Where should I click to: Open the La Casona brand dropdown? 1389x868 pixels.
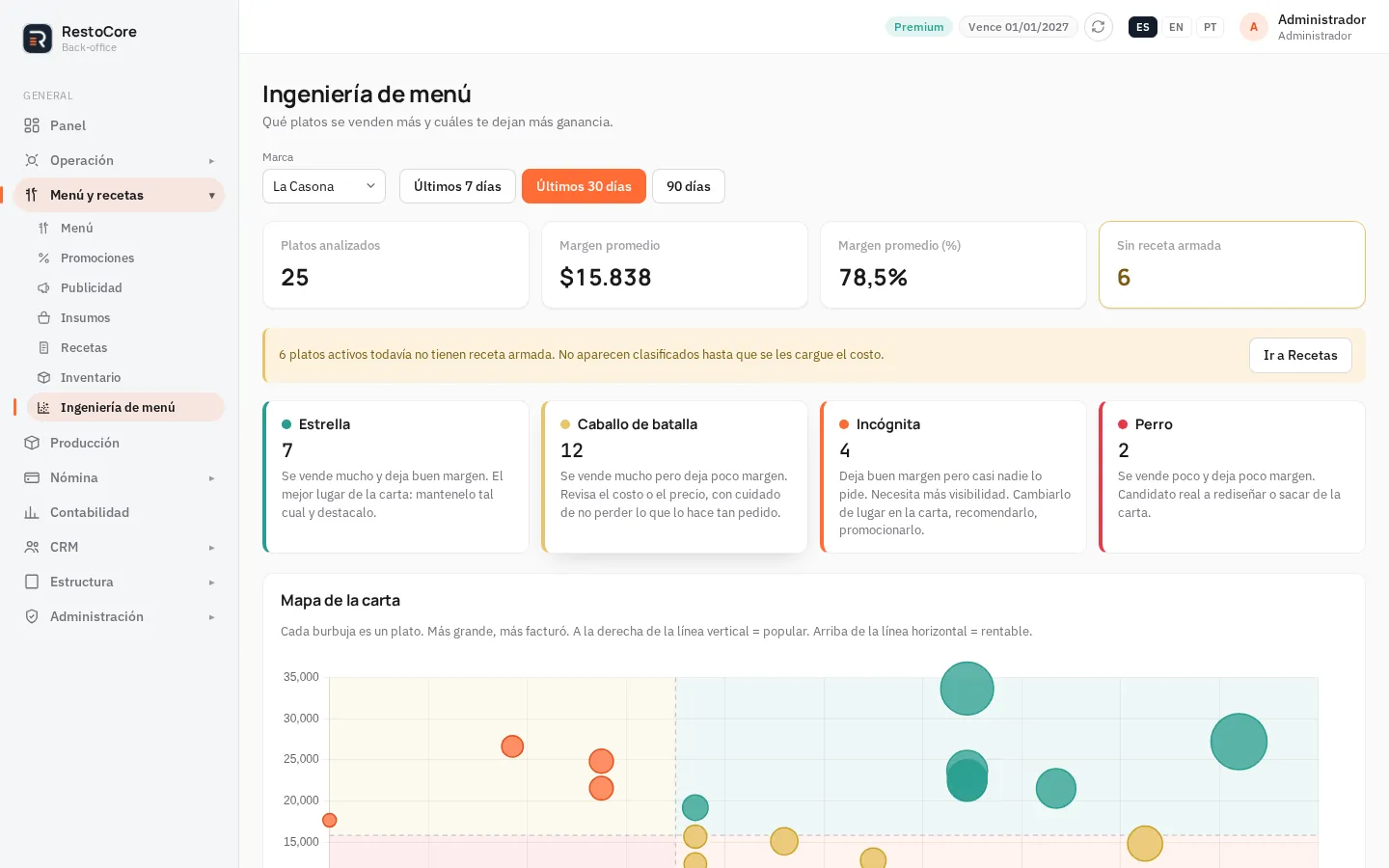pyautogui.click(x=324, y=186)
